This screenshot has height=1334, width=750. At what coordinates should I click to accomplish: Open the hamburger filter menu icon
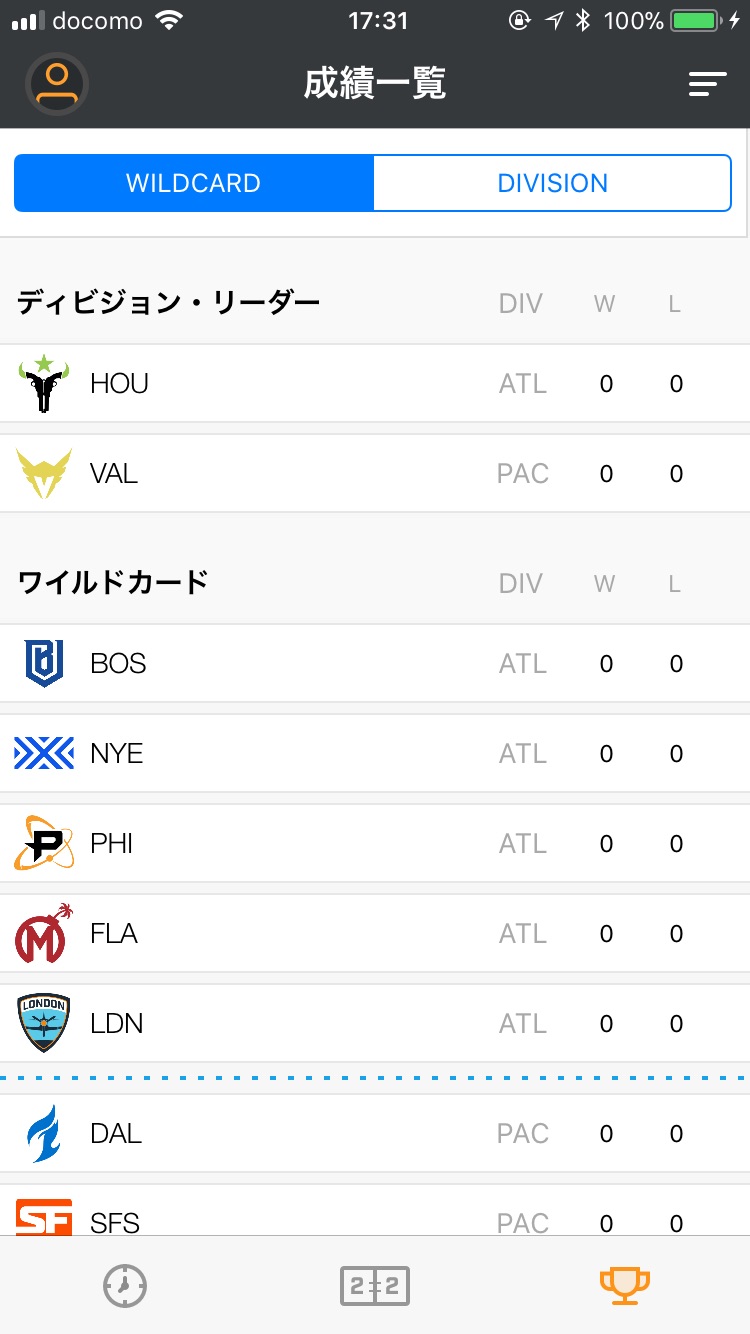point(707,85)
